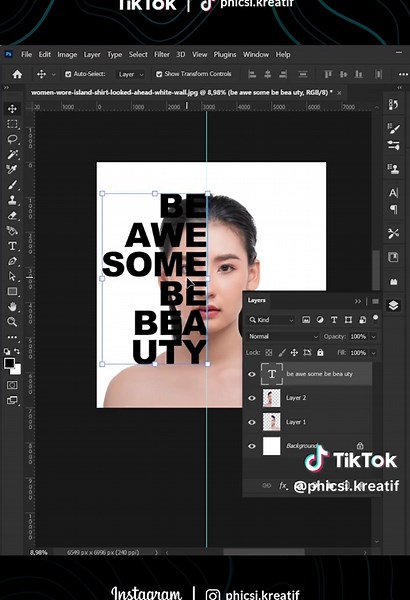Click the foreground color swatch
Viewport: 410px width, 600px height.
(x=9, y=363)
